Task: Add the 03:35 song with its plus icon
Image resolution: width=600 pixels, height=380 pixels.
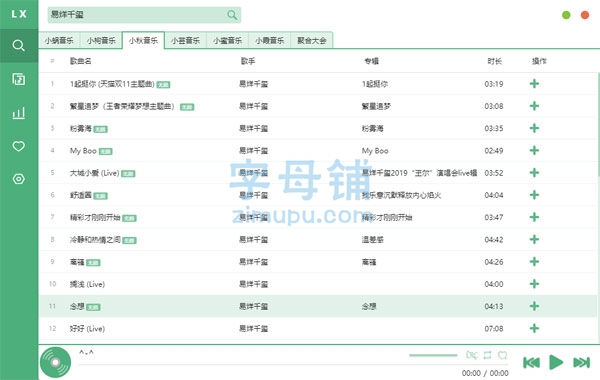Action: pos(534,128)
